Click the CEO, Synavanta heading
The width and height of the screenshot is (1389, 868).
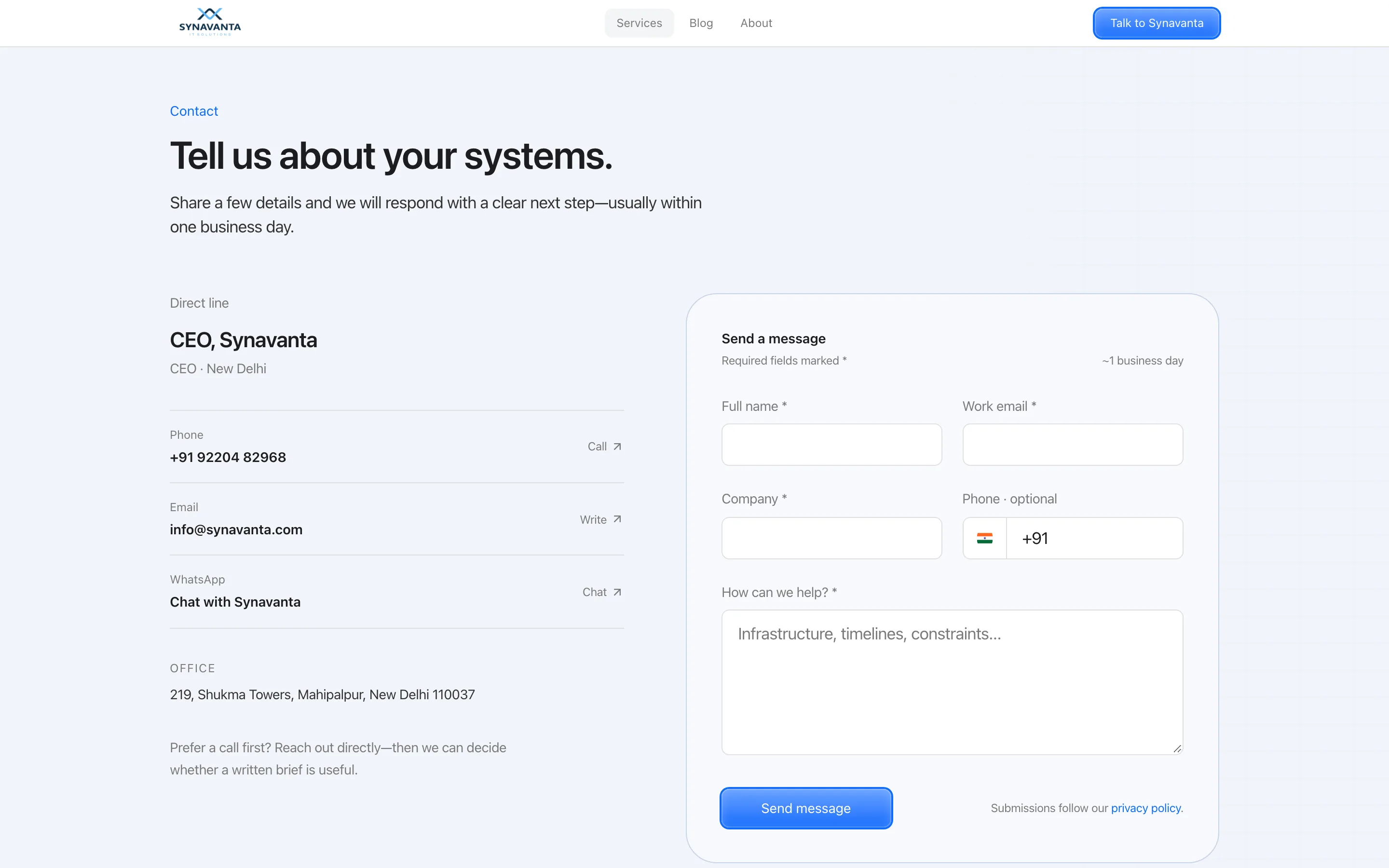tap(244, 340)
